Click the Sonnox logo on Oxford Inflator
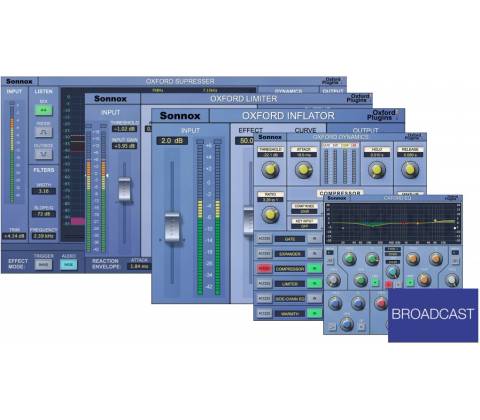Image resolution: width=480 pixels, height=420 pixels. tap(180, 116)
